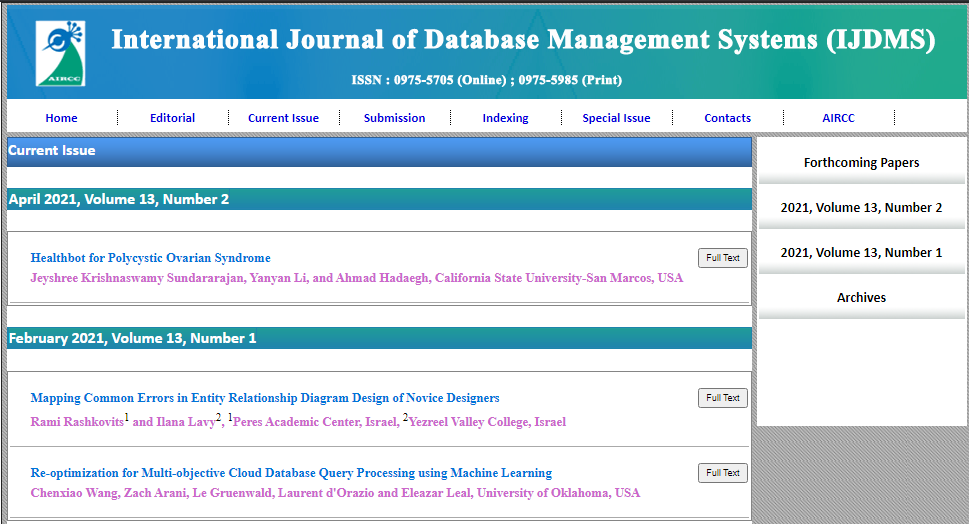This screenshot has height=524, width=969.
Task: Select 2021, Volume 13, Number 2 in sidebar
Action: (861, 208)
